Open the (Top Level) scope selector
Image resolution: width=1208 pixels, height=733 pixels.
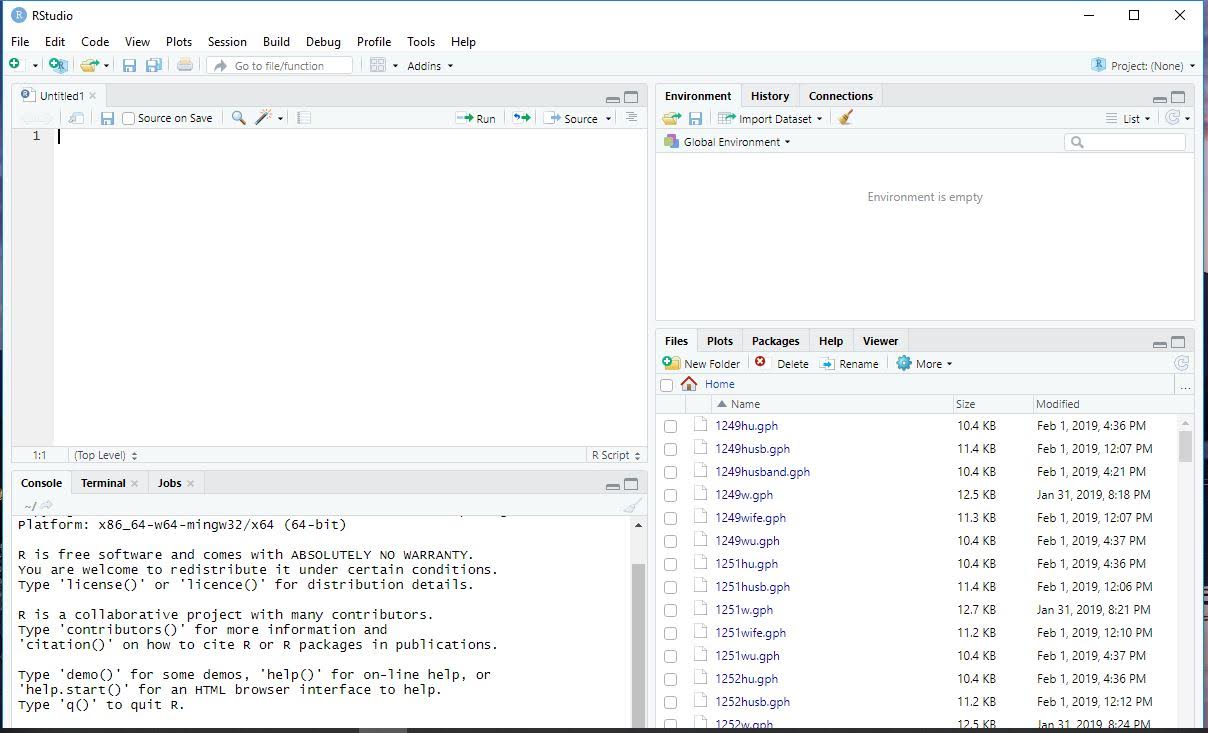point(105,455)
